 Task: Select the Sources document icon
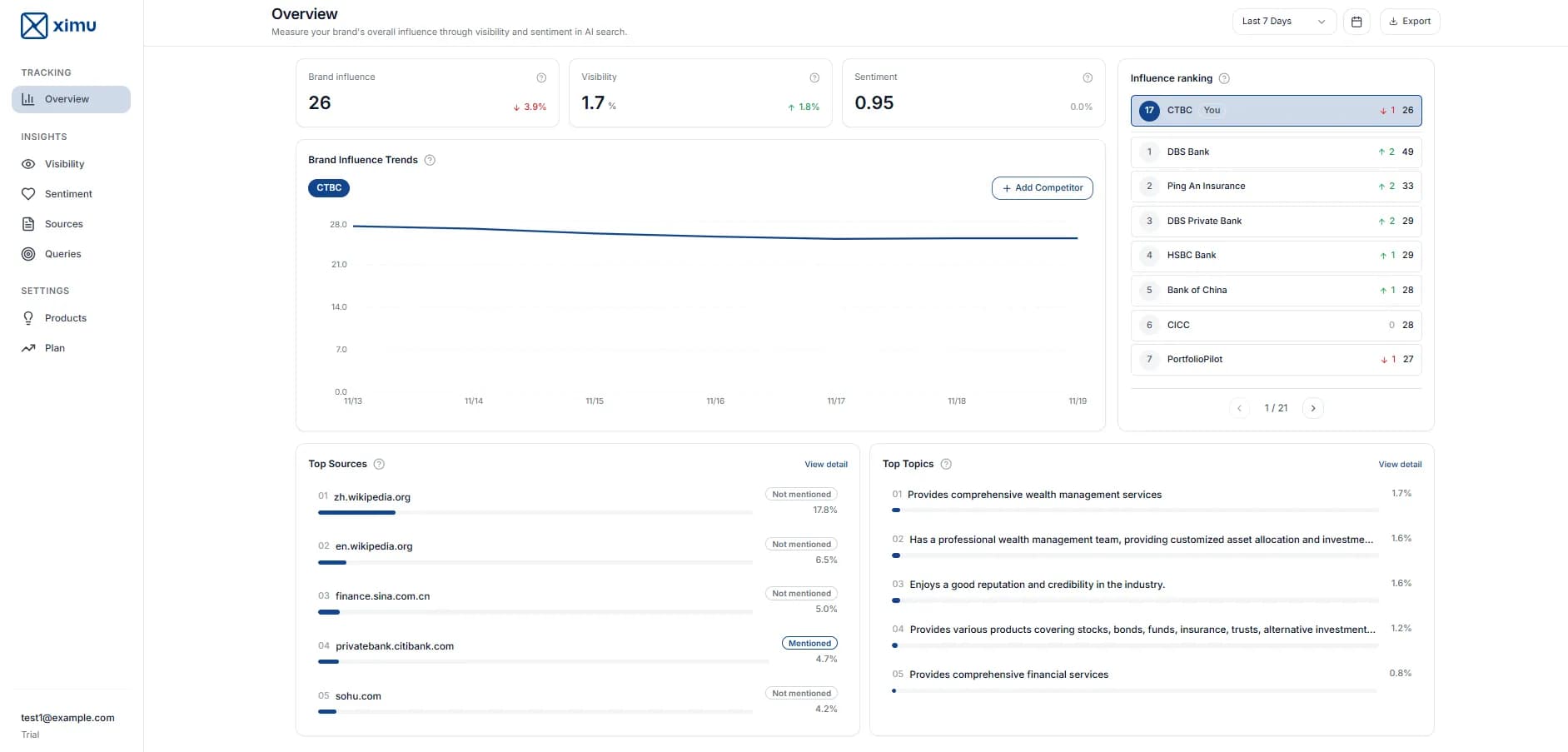coord(29,223)
